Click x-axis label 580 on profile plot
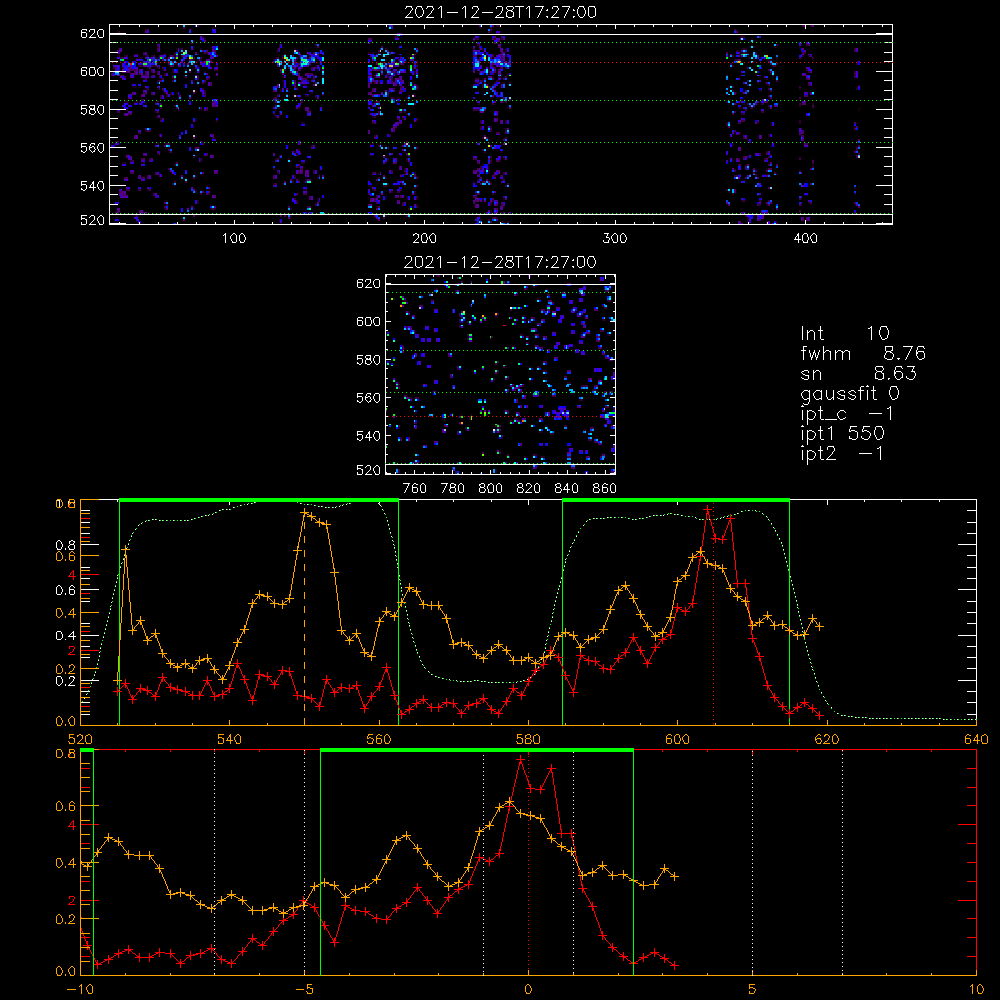1000x1000 pixels. 528,739
